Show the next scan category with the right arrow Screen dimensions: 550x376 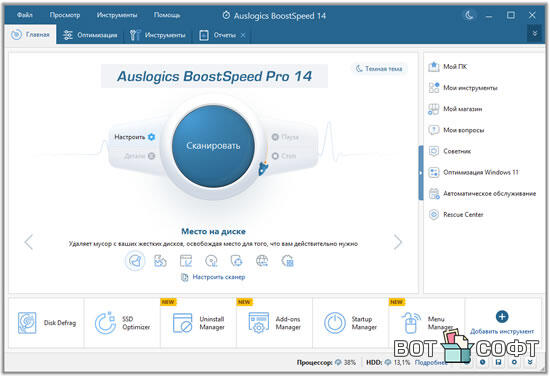pos(397,242)
